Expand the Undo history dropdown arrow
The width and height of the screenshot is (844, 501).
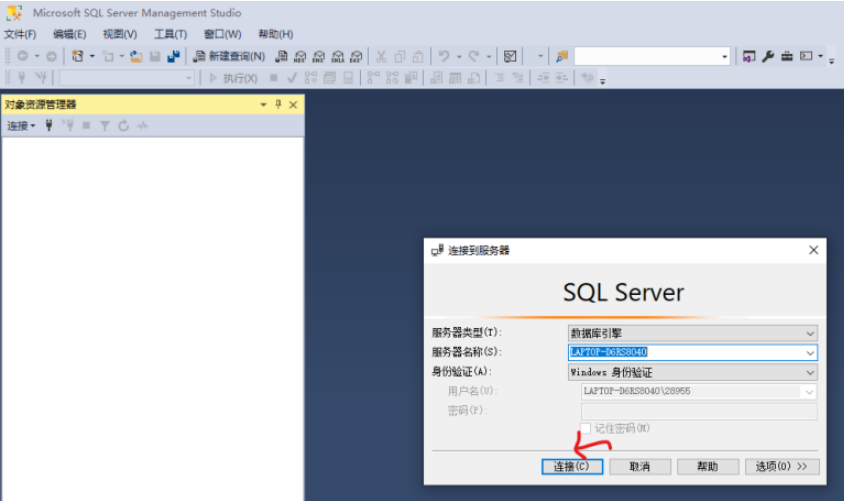coord(459,56)
